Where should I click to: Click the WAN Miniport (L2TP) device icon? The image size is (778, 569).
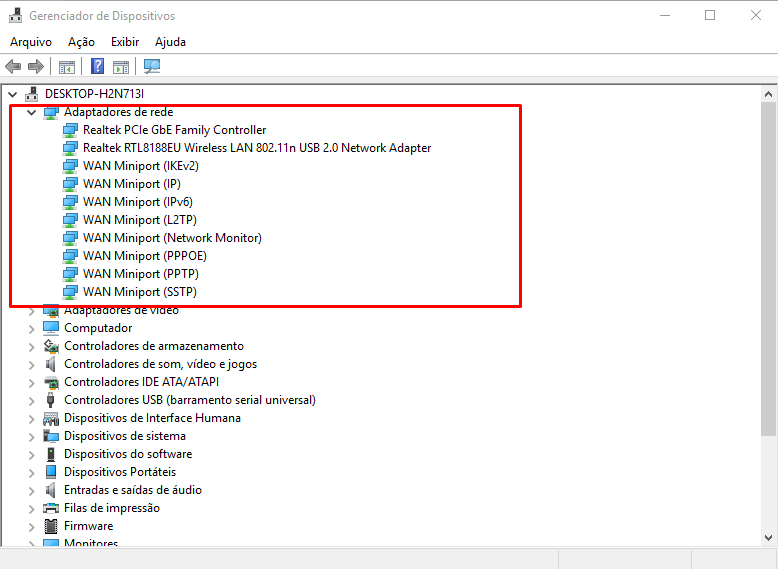click(x=70, y=220)
